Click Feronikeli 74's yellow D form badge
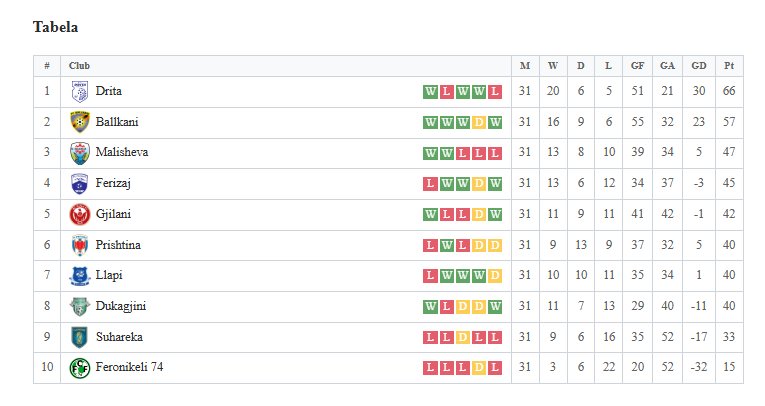Screen dimensions: 765x406 pos(479,368)
